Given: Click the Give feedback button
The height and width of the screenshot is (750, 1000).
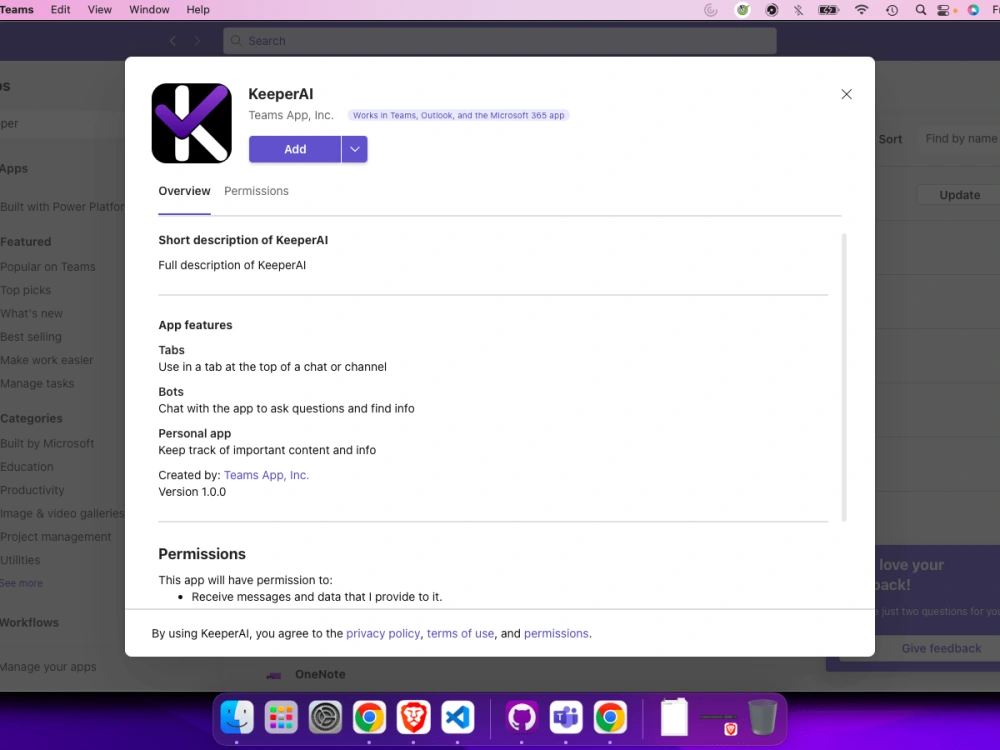Looking at the screenshot, I should 941,649.
